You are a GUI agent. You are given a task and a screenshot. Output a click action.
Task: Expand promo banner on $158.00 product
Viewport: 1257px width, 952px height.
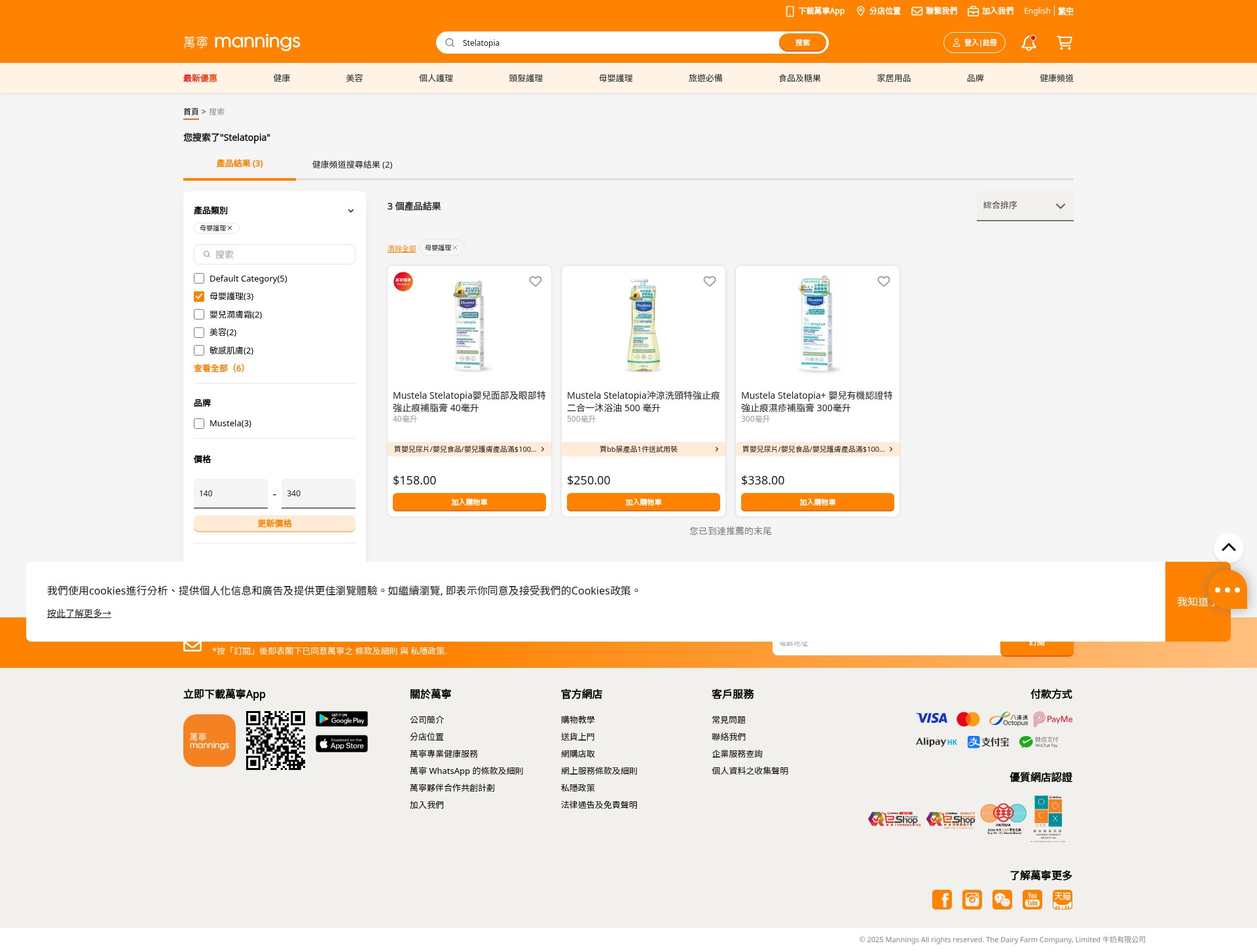pyautogui.click(x=469, y=449)
